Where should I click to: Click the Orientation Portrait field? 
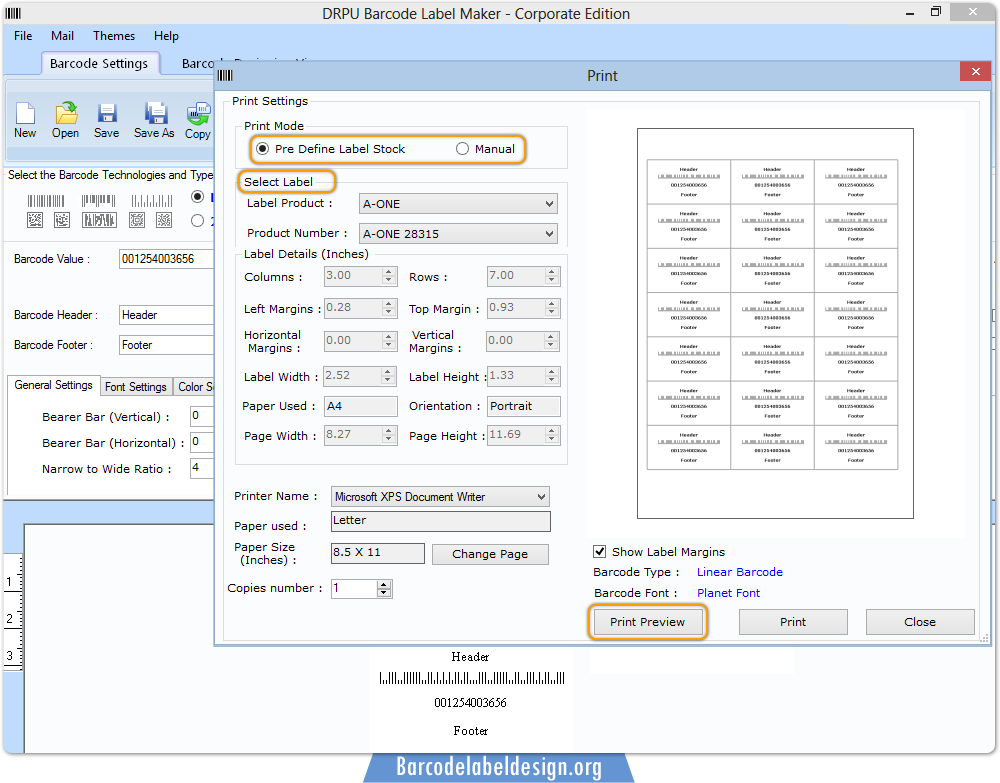pyautogui.click(x=524, y=406)
